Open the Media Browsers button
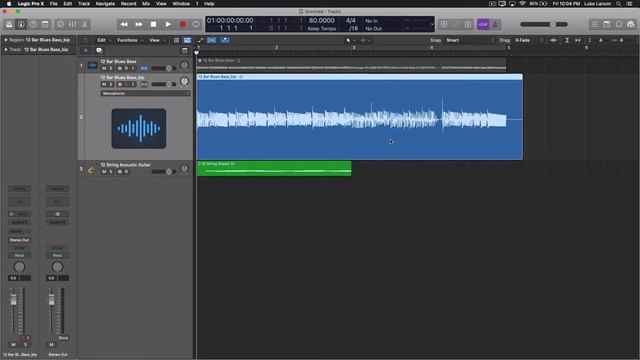640x360 pixels. point(631,24)
